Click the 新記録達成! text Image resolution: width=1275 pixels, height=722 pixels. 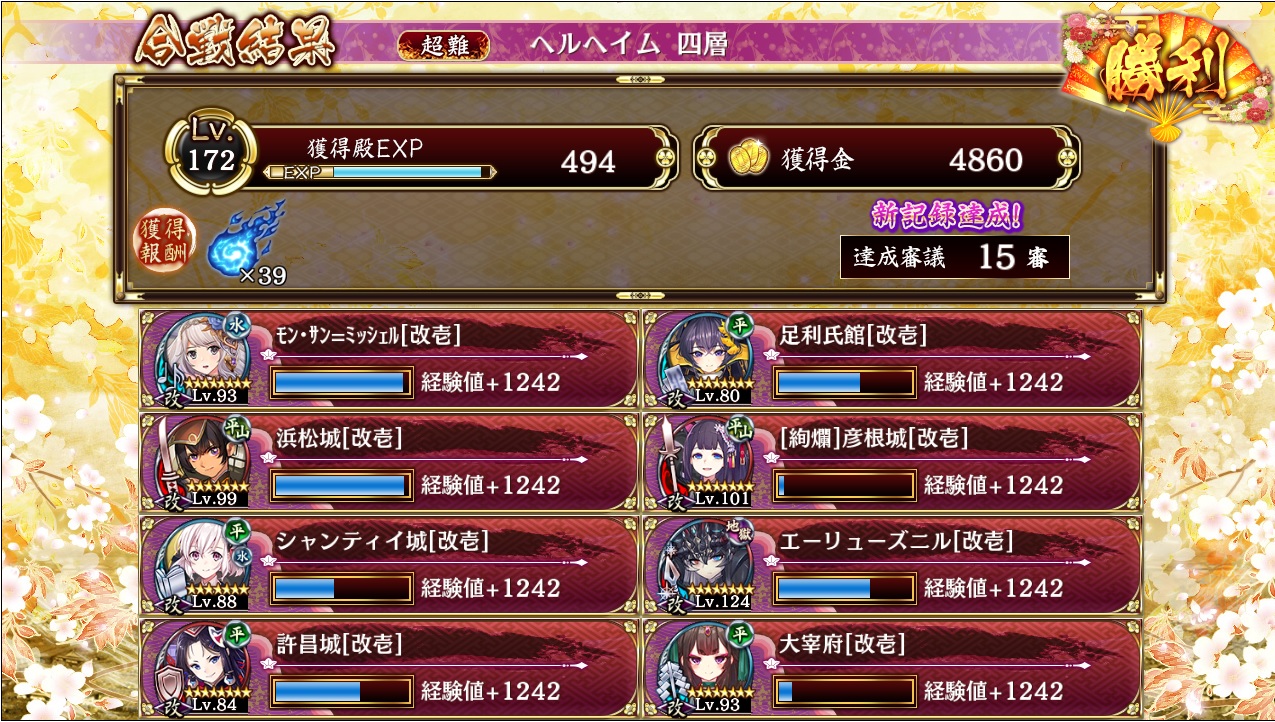coord(947,215)
